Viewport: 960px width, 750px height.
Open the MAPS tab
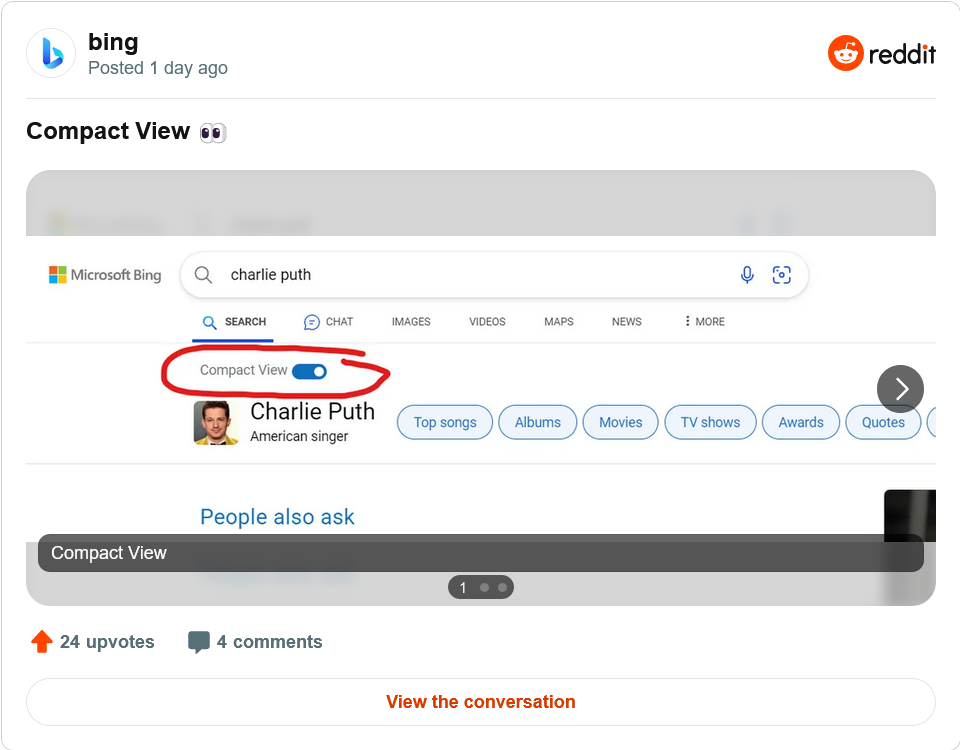coord(559,321)
